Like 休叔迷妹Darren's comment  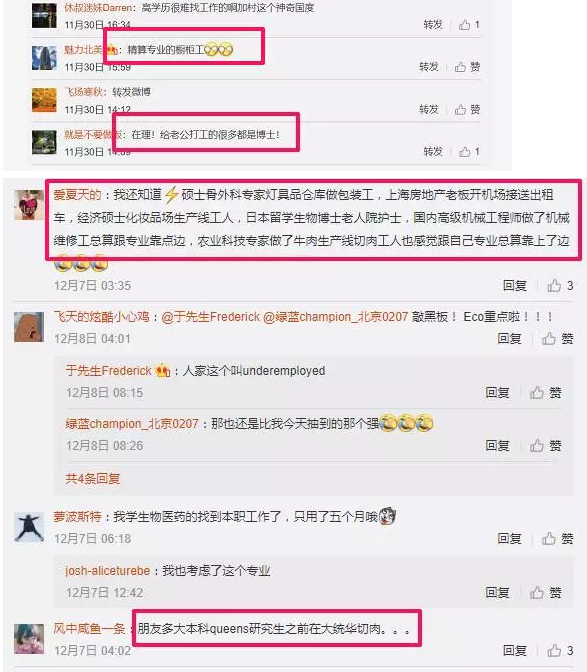point(470,24)
